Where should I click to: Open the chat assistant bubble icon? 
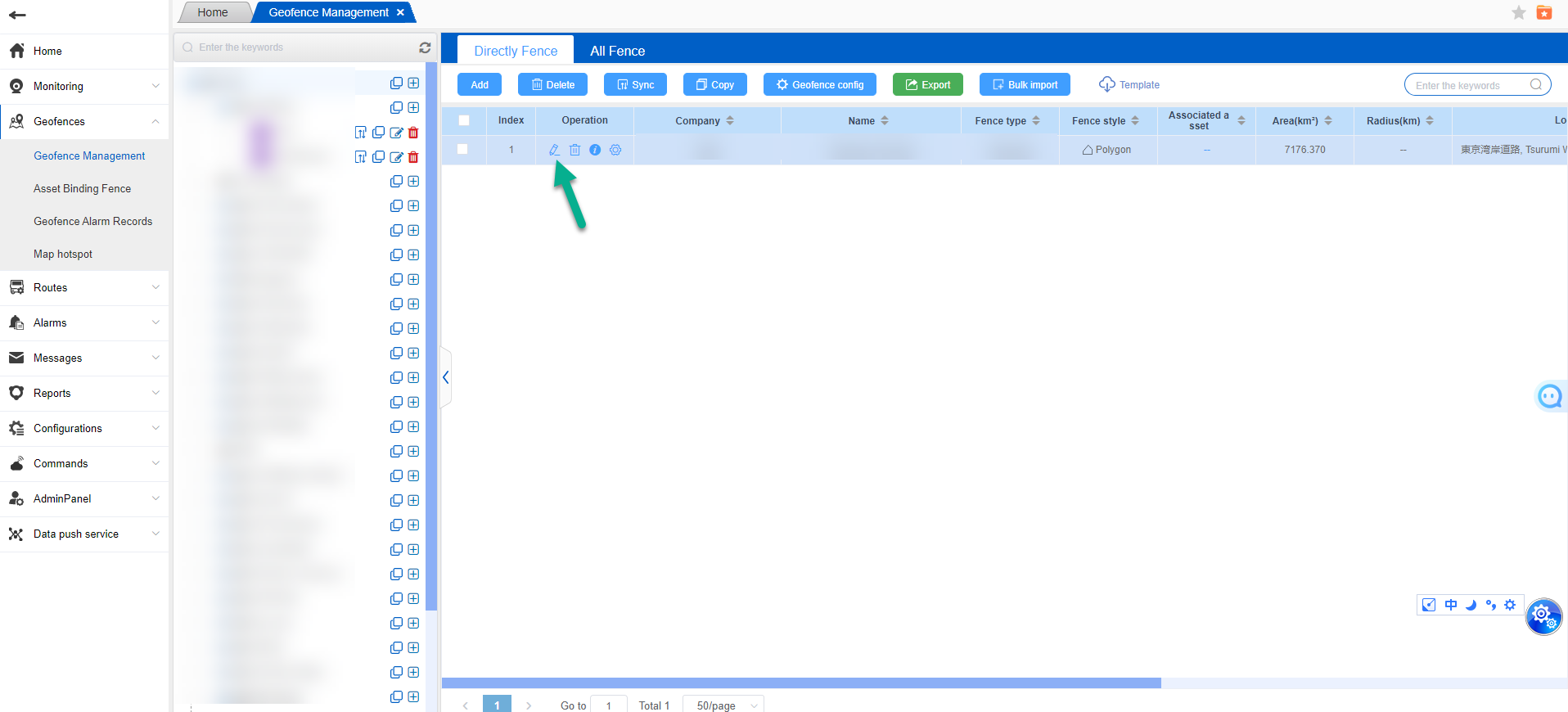click(x=1549, y=397)
